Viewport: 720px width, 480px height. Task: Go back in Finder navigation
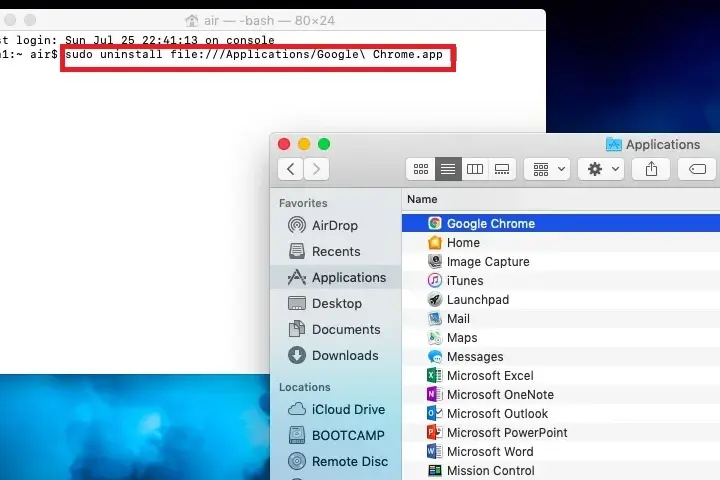[x=290, y=169]
